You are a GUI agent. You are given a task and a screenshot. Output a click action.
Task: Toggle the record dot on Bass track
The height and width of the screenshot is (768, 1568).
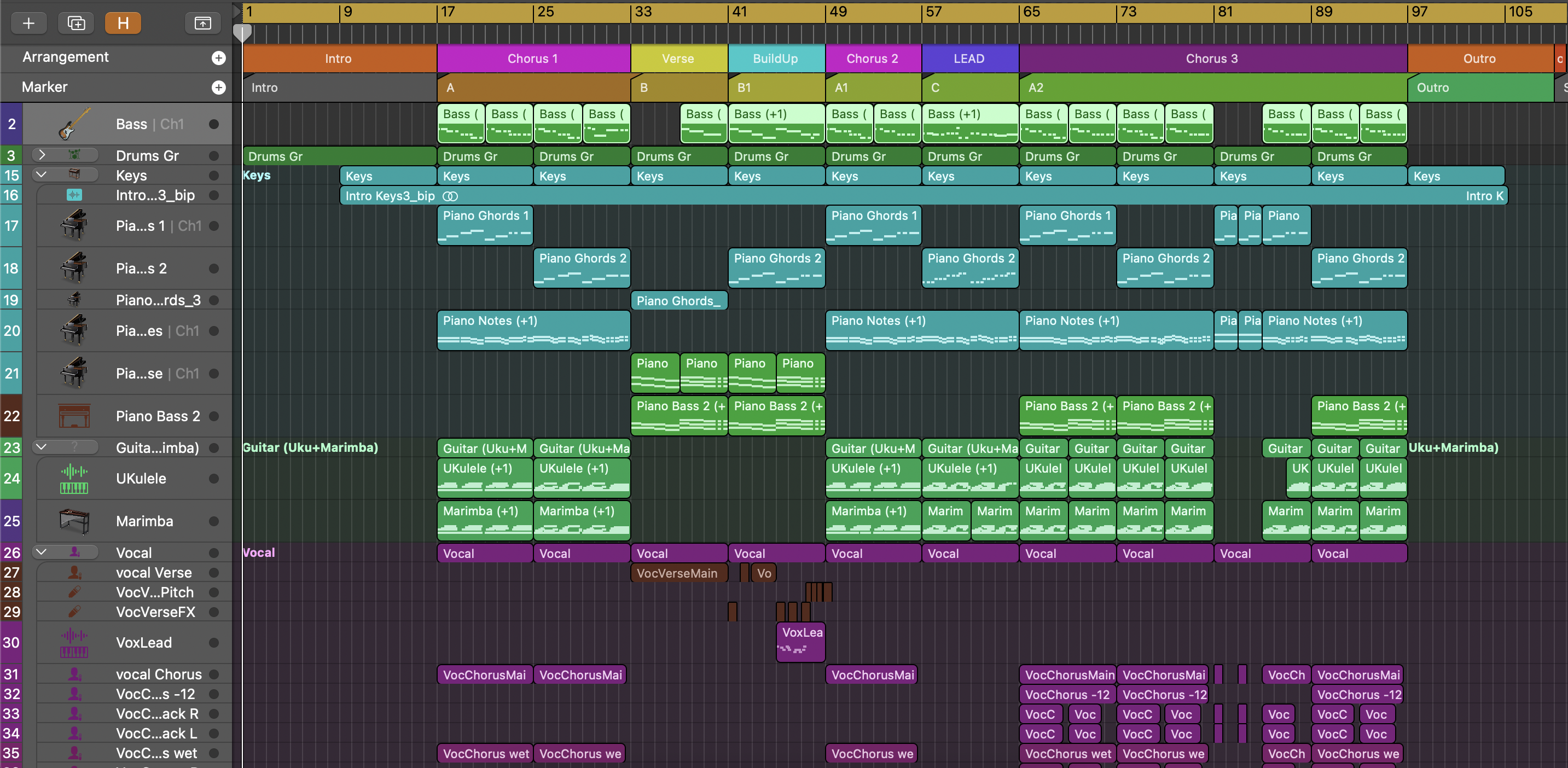[214, 124]
